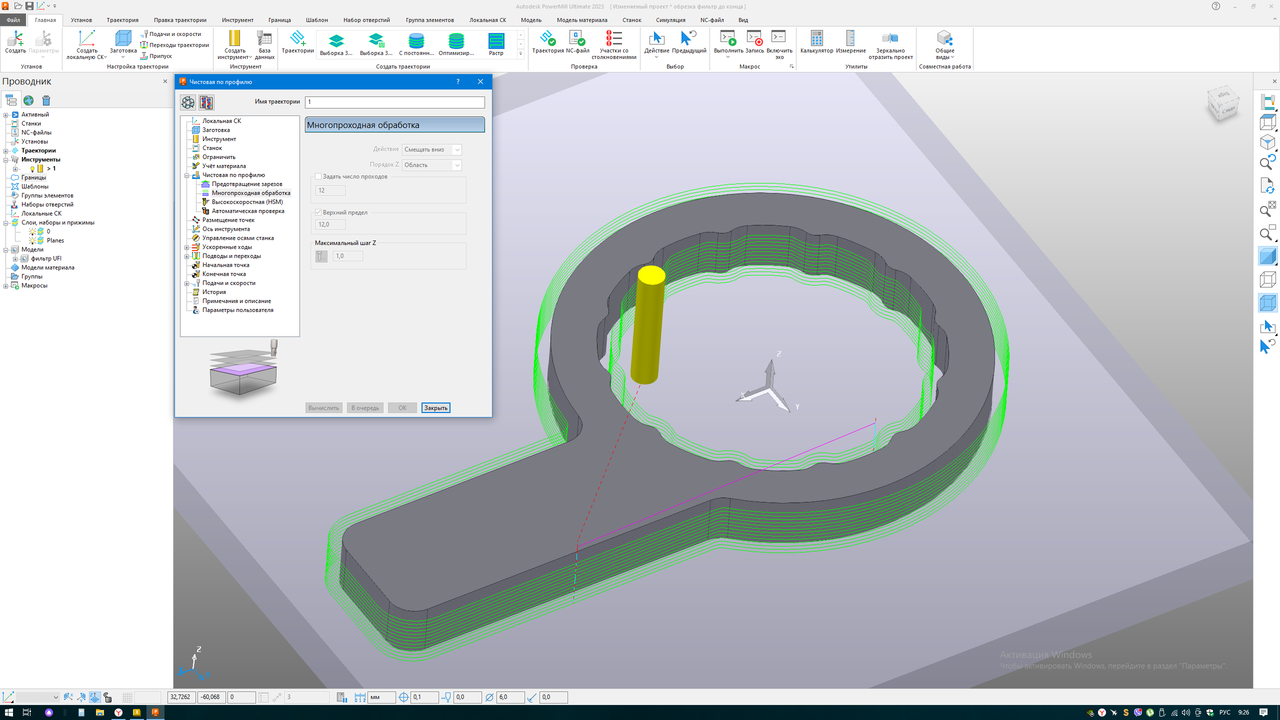Select Начальная точка in dialog tree

click(x=226, y=265)
